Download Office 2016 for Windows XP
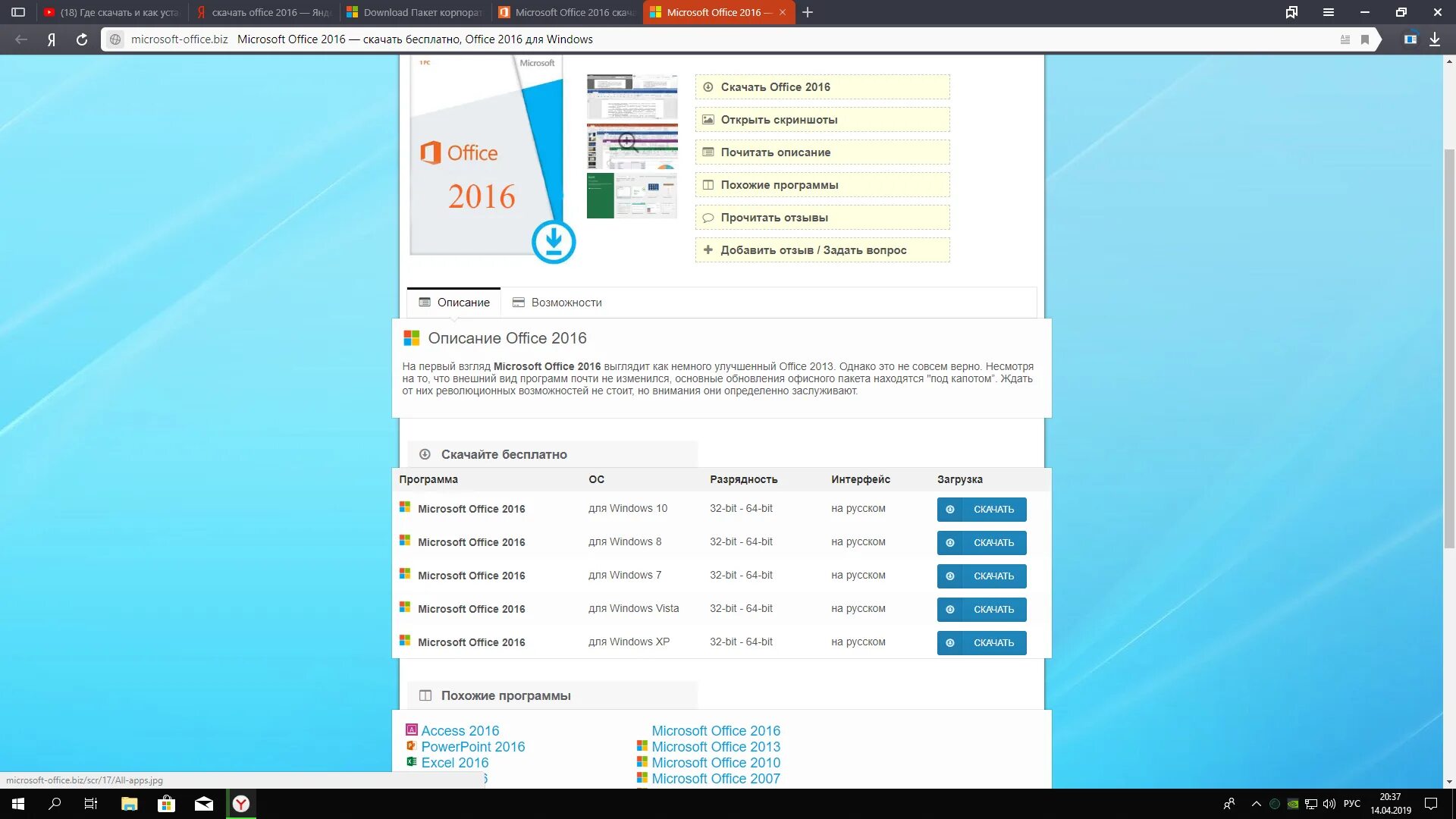Screen dimensions: 1456x819 [x=981, y=643]
